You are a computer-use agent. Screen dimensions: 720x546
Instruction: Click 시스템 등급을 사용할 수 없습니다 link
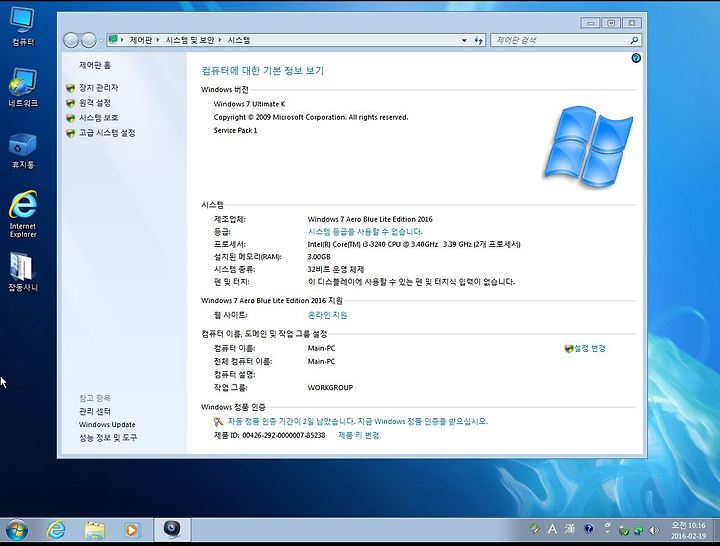click(x=365, y=232)
